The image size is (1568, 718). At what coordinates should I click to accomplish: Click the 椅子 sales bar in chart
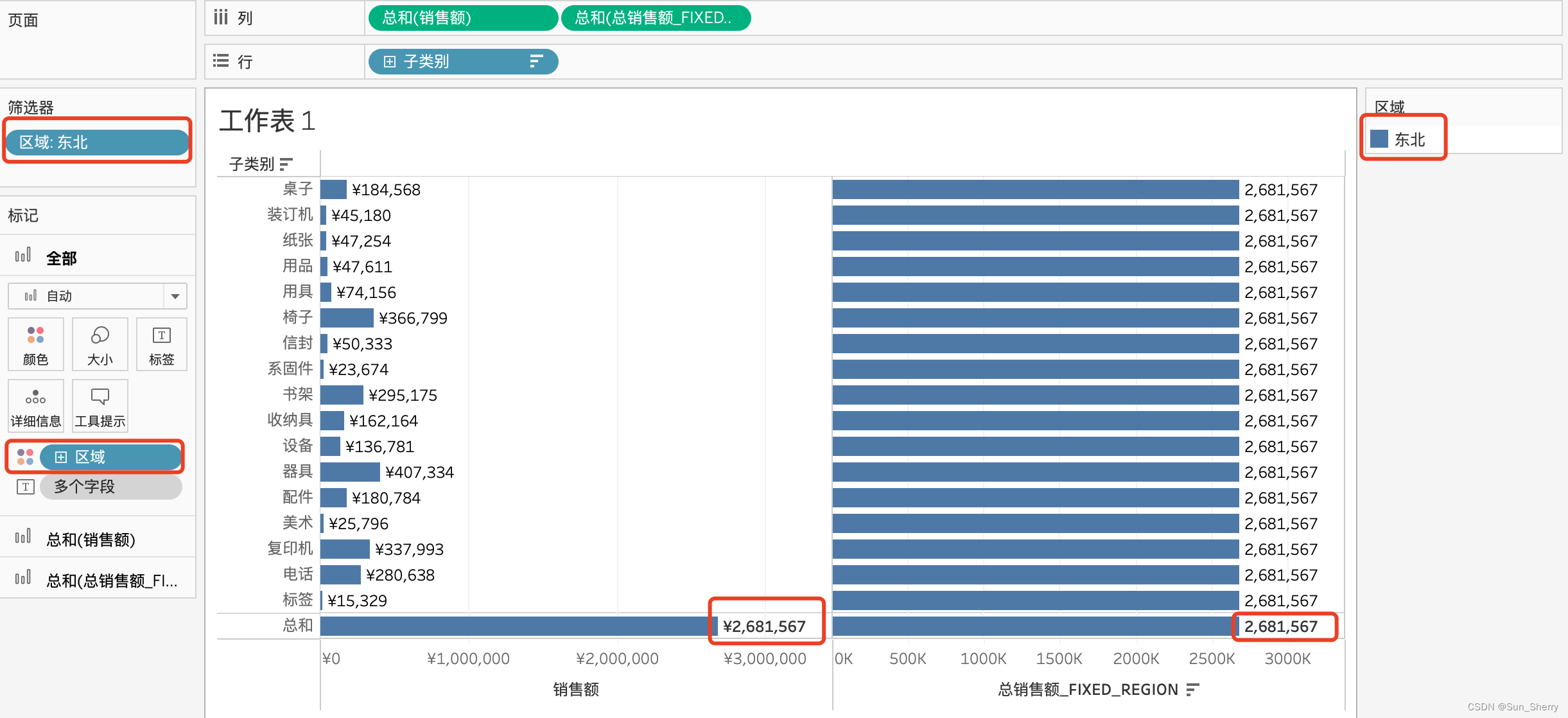[347, 318]
